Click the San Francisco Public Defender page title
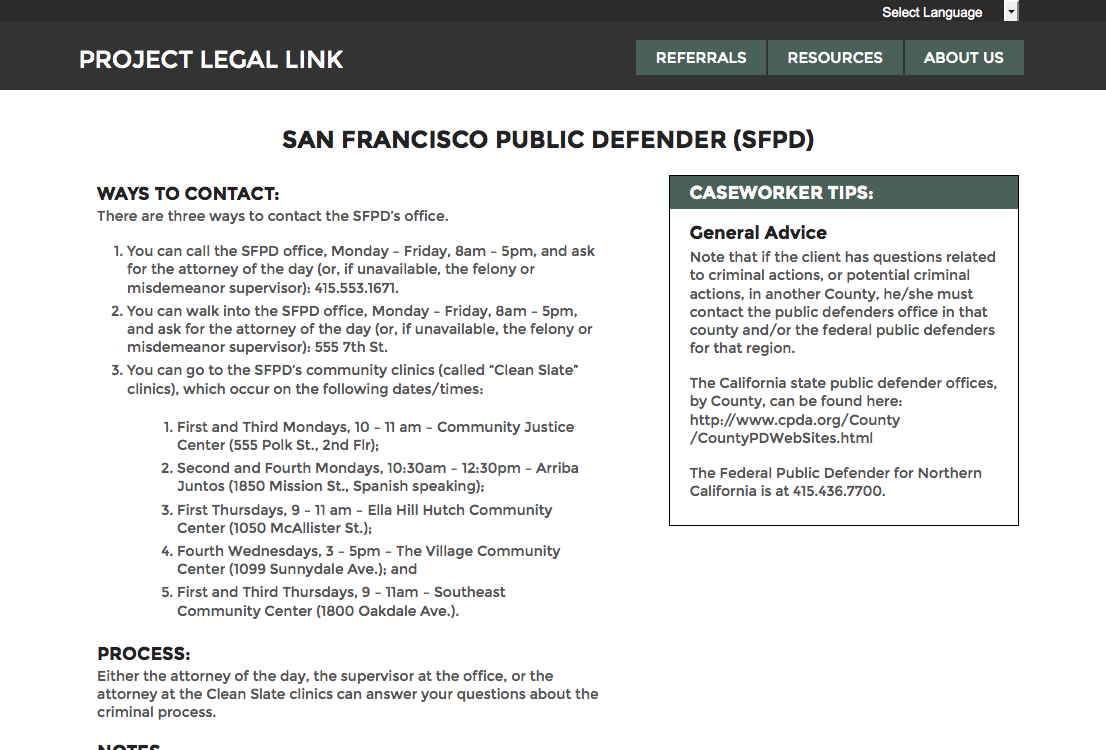Viewport: 1106px width, 750px height. [x=548, y=139]
